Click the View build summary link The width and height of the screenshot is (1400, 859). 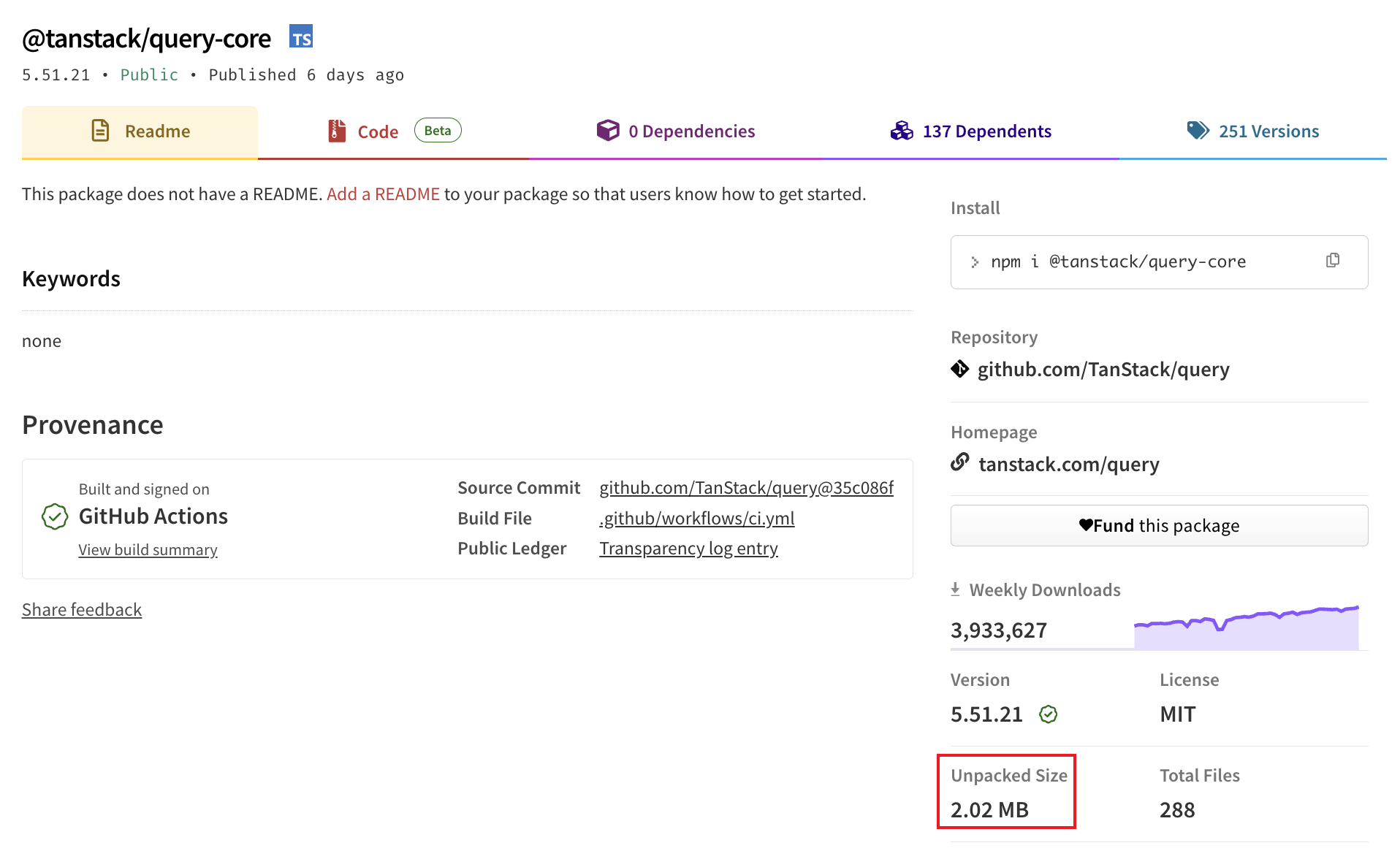coord(148,550)
